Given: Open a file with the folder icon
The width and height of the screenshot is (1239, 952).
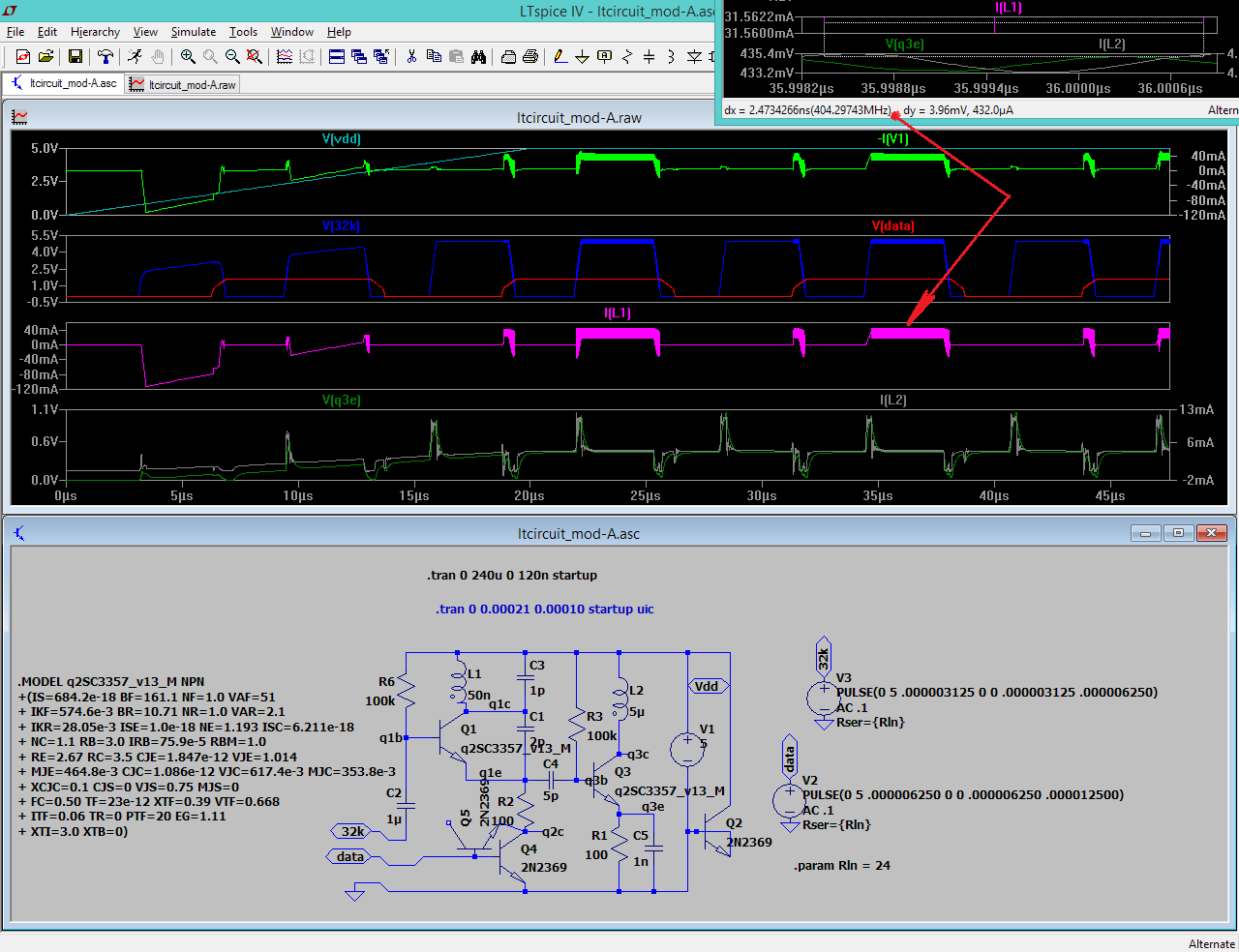Looking at the screenshot, I should pyautogui.click(x=45, y=57).
